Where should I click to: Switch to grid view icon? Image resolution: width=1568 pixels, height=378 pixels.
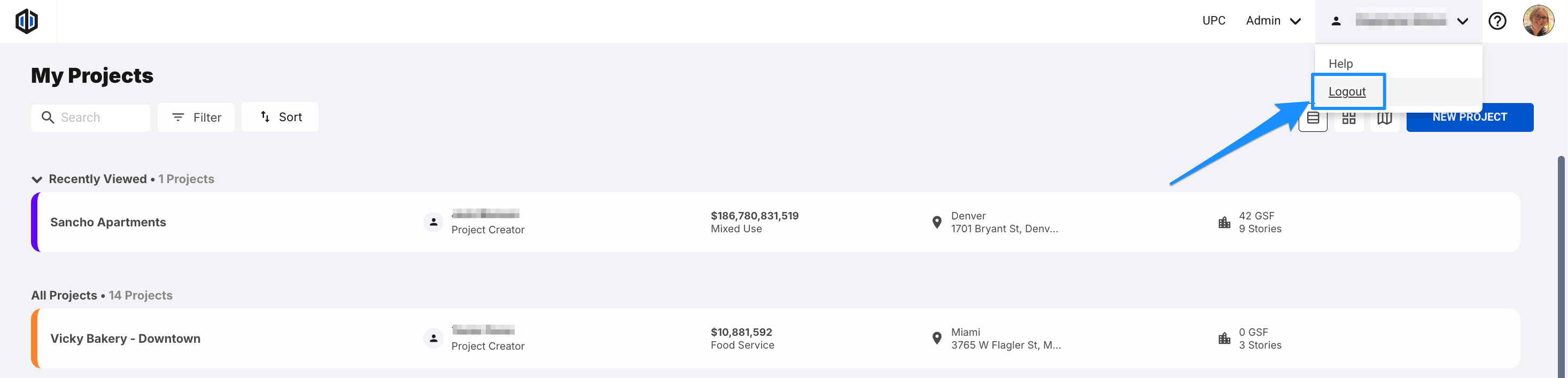point(1349,118)
